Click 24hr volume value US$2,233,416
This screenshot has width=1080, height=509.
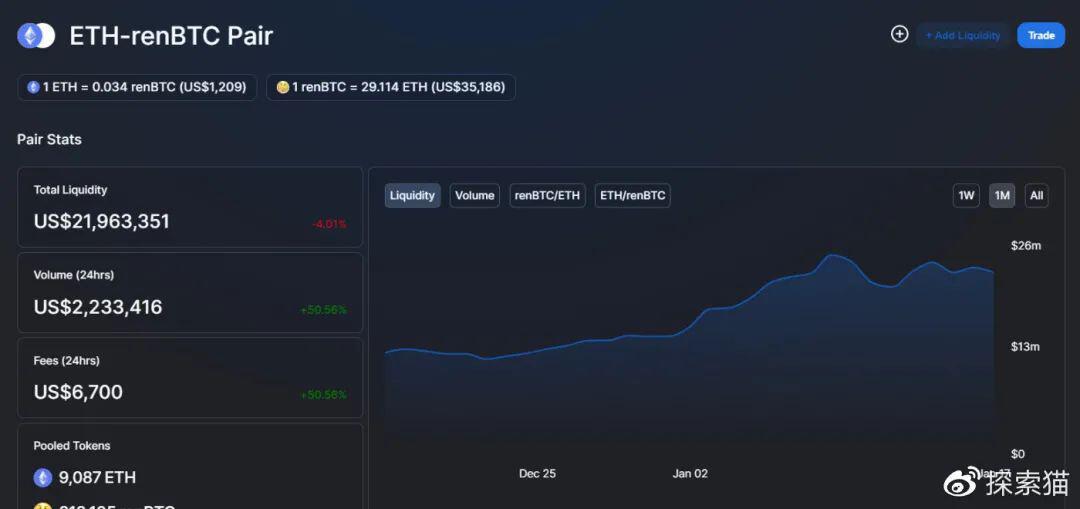click(98, 307)
